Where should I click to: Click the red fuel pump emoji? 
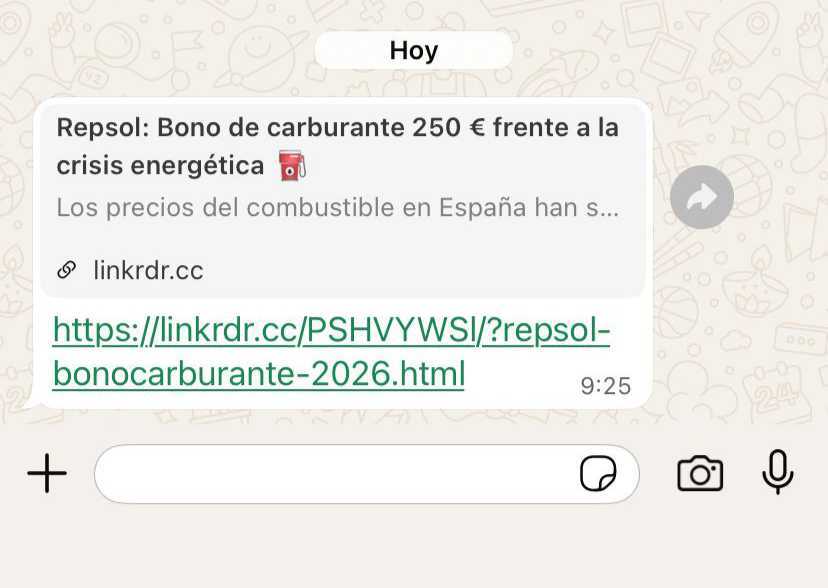tap(292, 165)
